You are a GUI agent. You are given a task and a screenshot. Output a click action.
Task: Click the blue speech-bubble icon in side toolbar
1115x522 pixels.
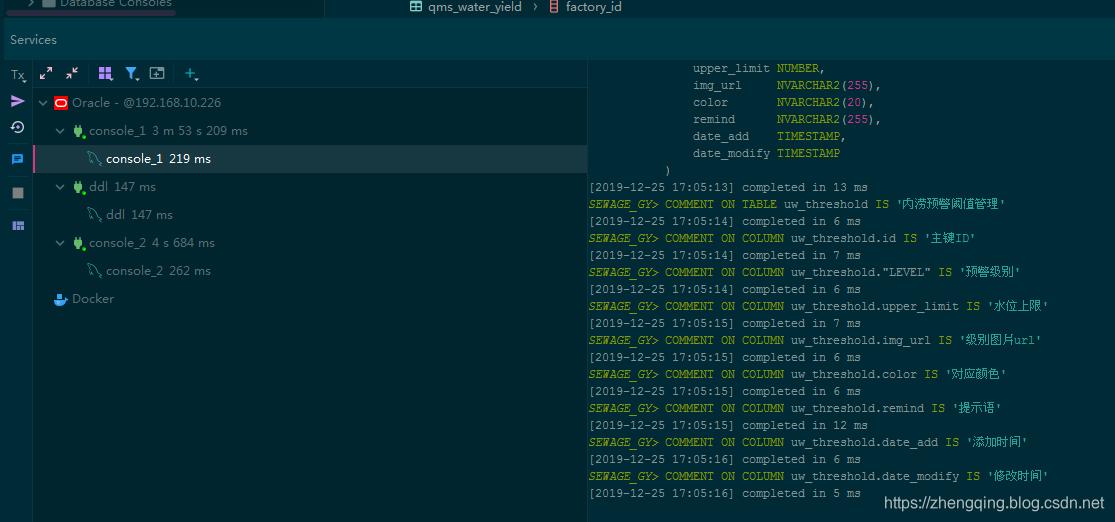(x=18, y=159)
